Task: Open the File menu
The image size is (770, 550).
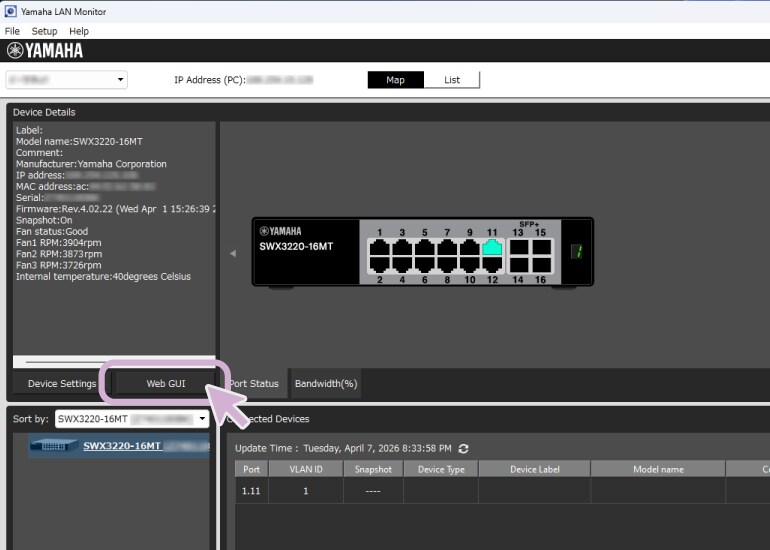Action: coord(12,31)
